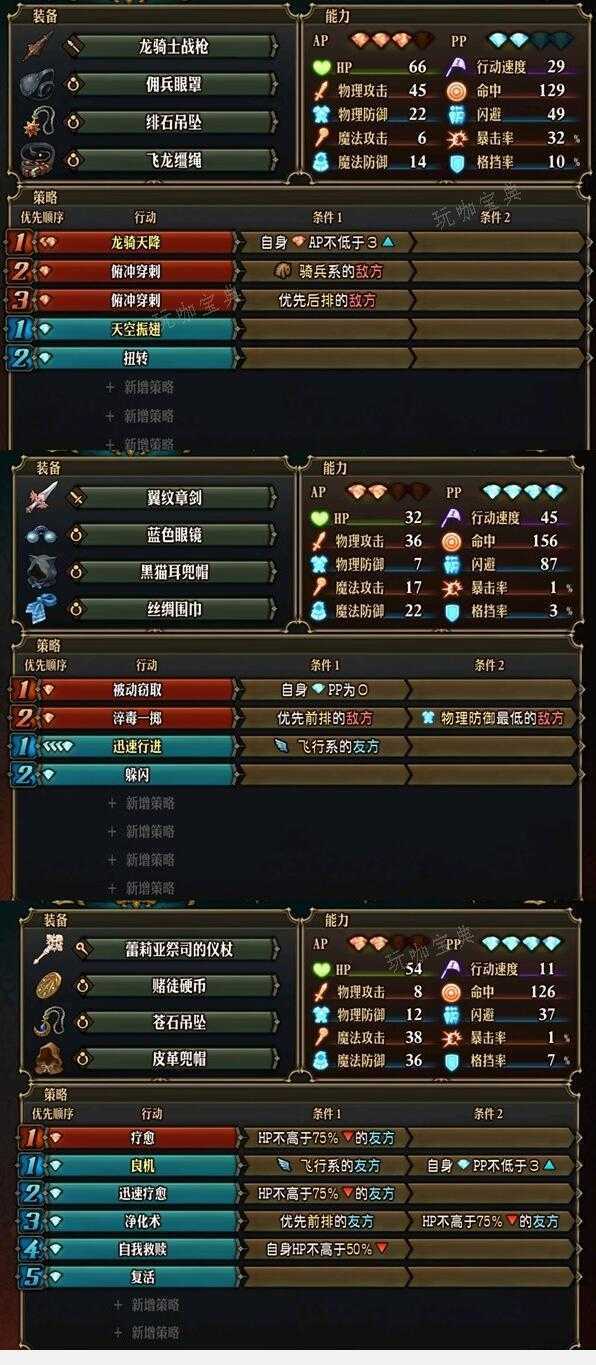The image size is (596, 1365).
Task: Select the 翼纹章剑 sword weapon icon
Action: tap(41, 497)
